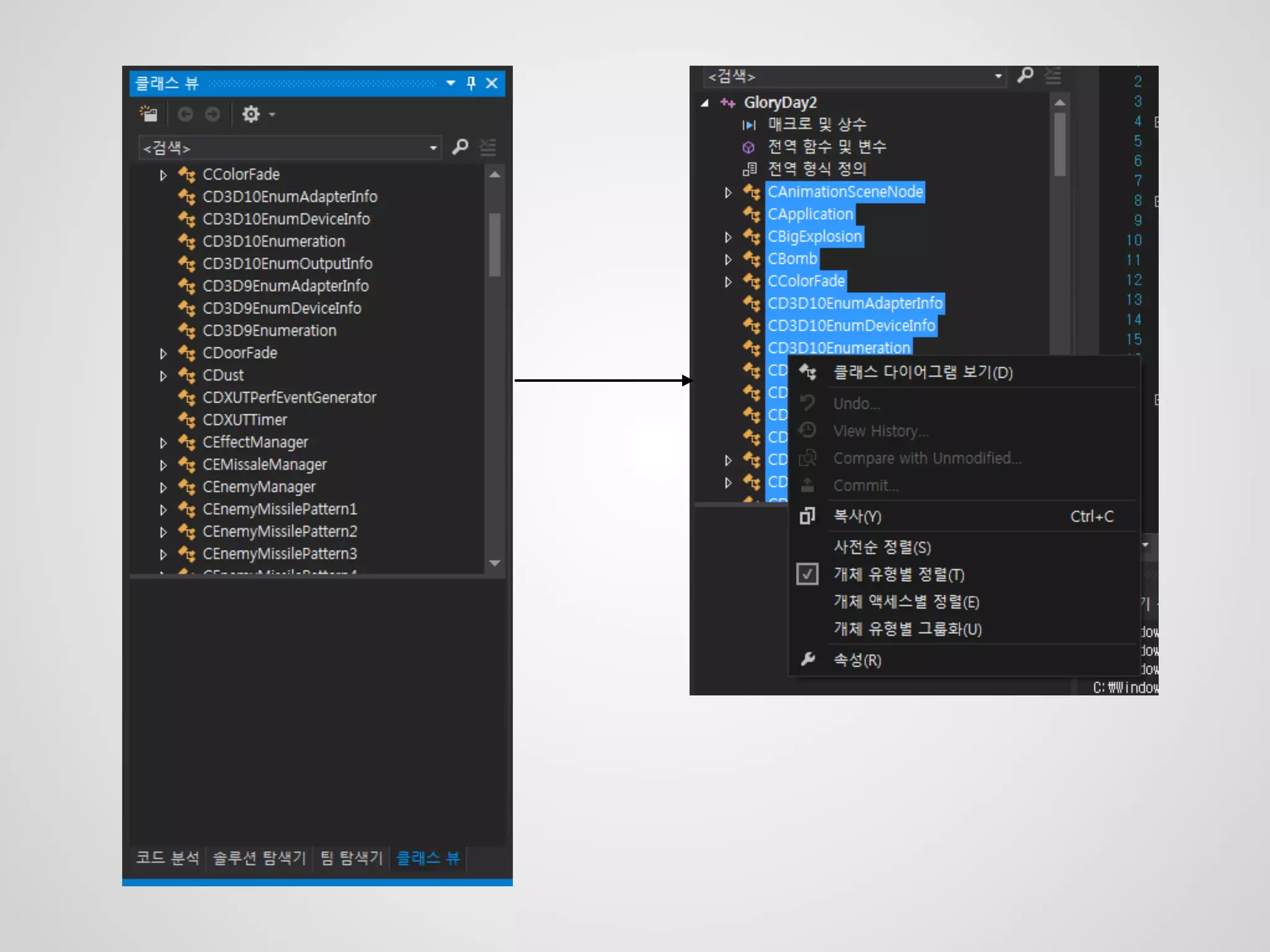Click the wrench icon beside 속성(R)
The image size is (1270, 952).
(807, 659)
